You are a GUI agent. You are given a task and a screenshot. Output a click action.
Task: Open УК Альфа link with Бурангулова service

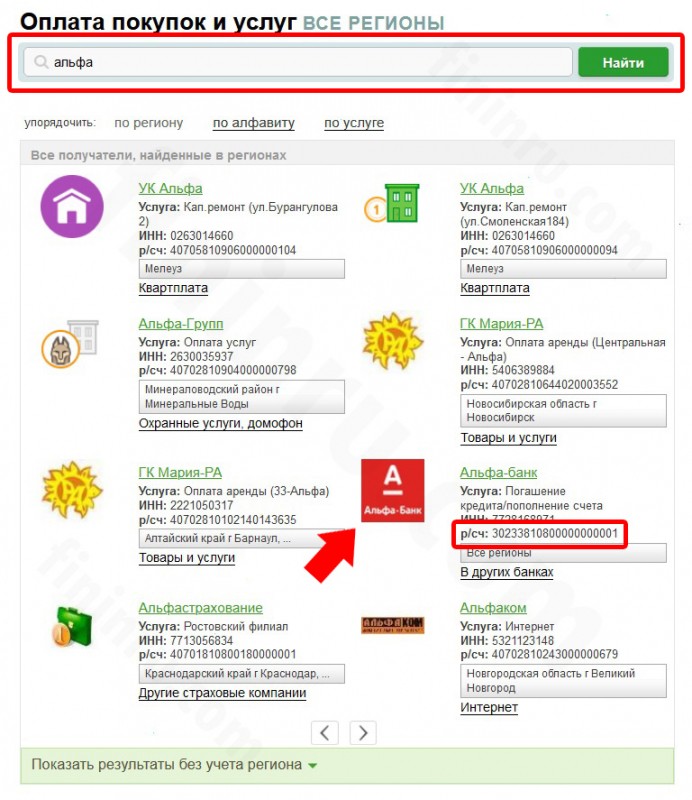pos(170,188)
